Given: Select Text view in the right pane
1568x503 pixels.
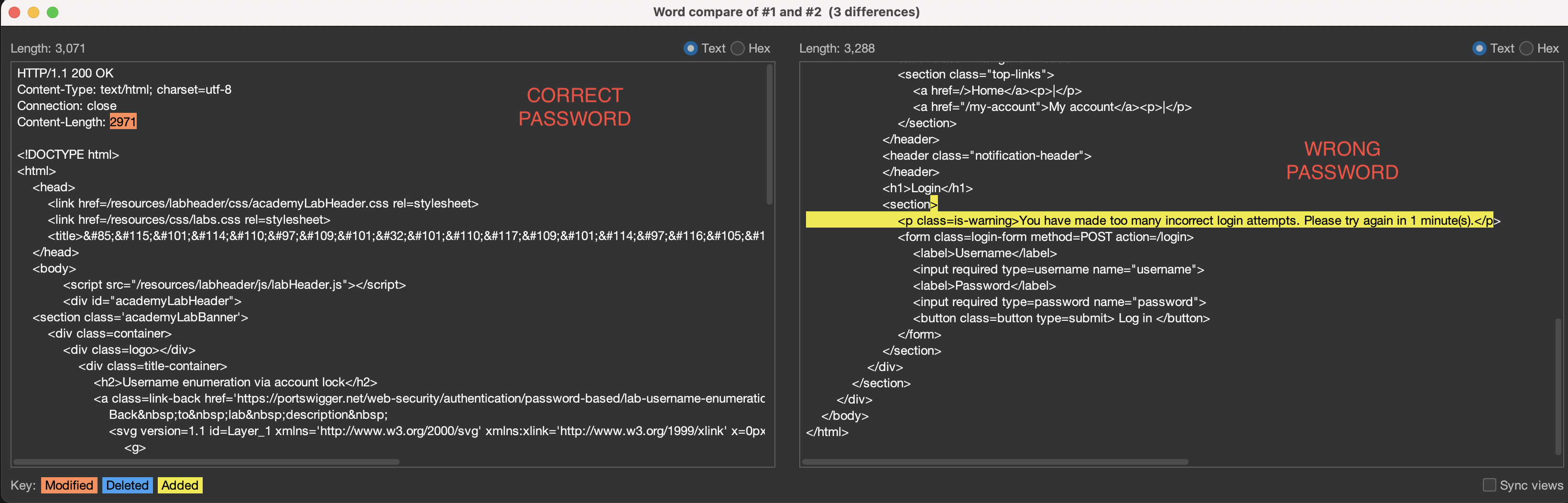Looking at the screenshot, I should coord(1479,48).
